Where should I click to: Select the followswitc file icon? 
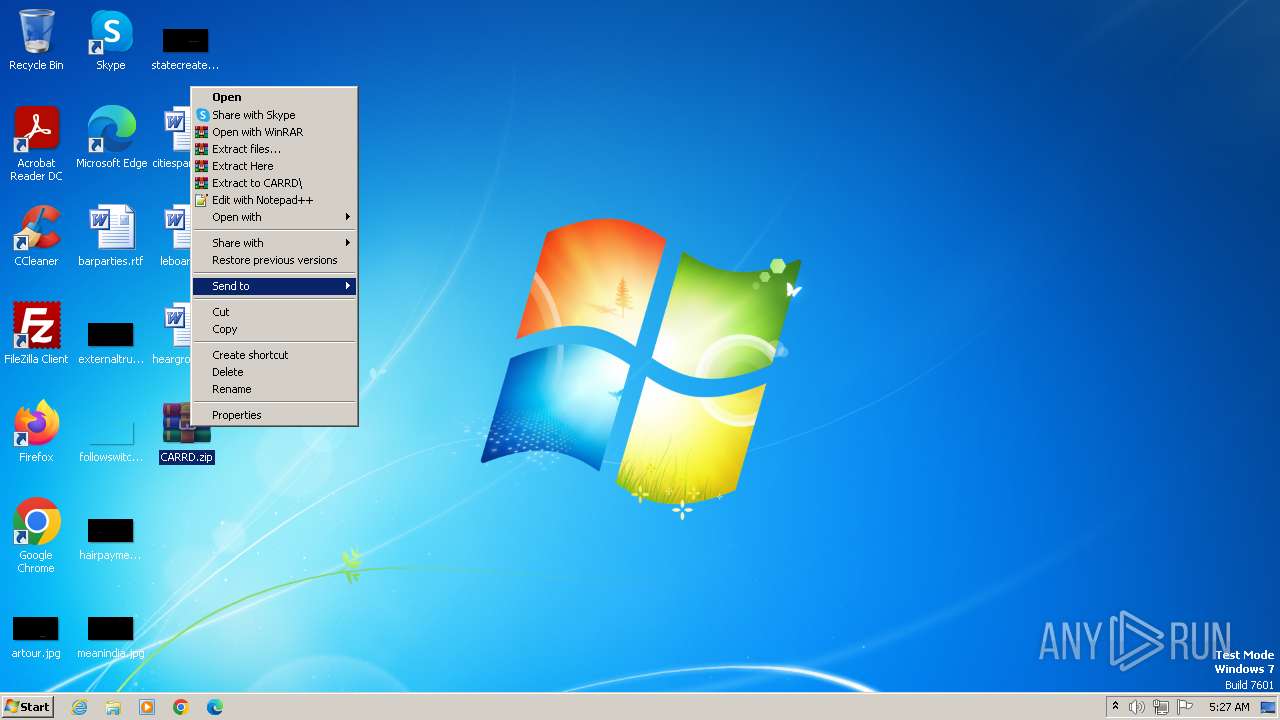pos(110,441)
